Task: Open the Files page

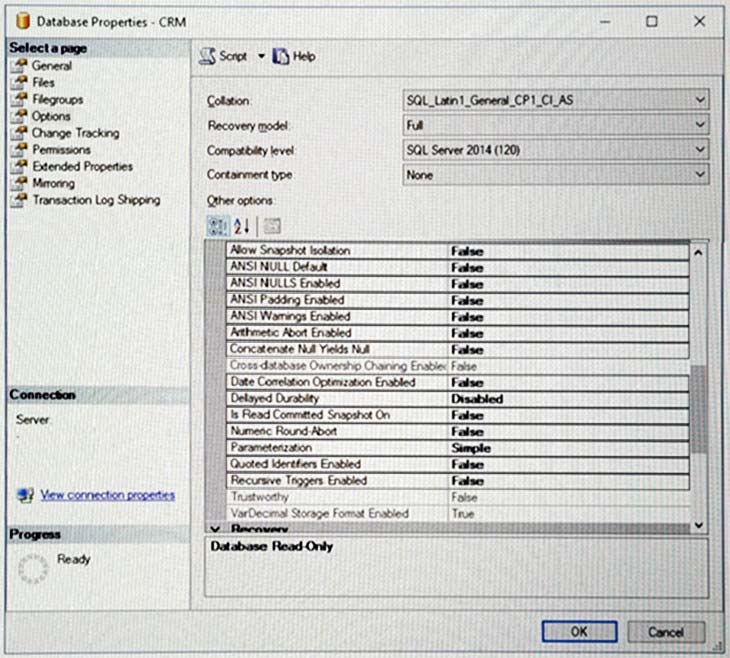Action: 43,82
